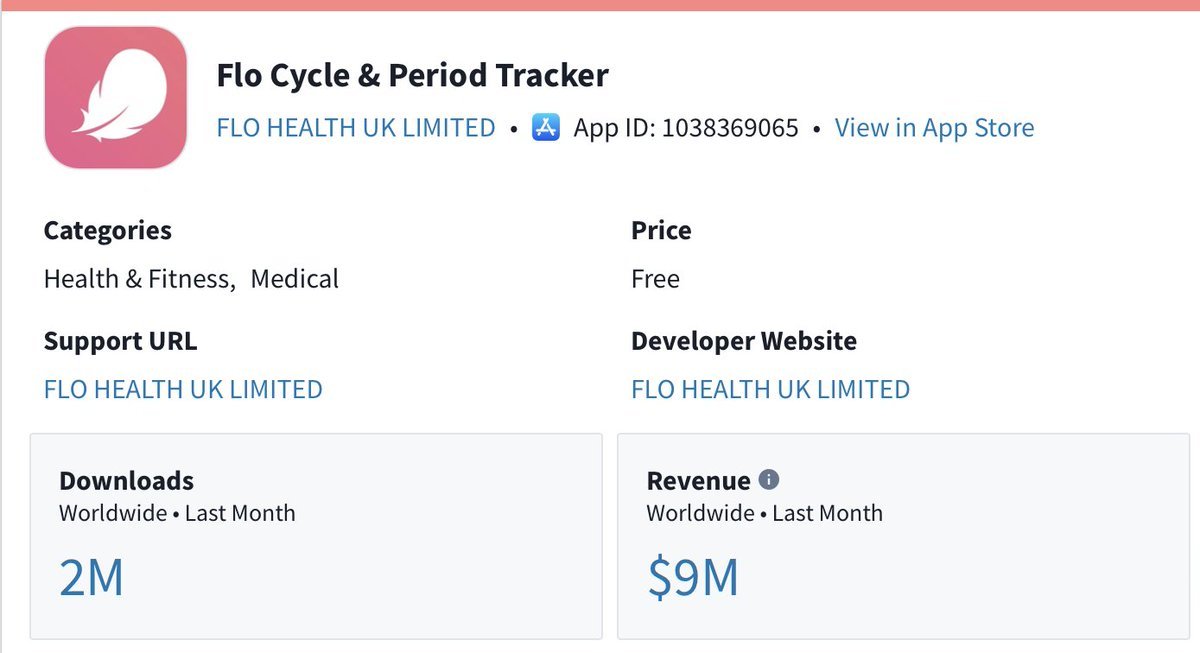Click Worldwide Last Month under Revenue
The height and width of the screenshot is (653, 1200).
tap(764, 513)
